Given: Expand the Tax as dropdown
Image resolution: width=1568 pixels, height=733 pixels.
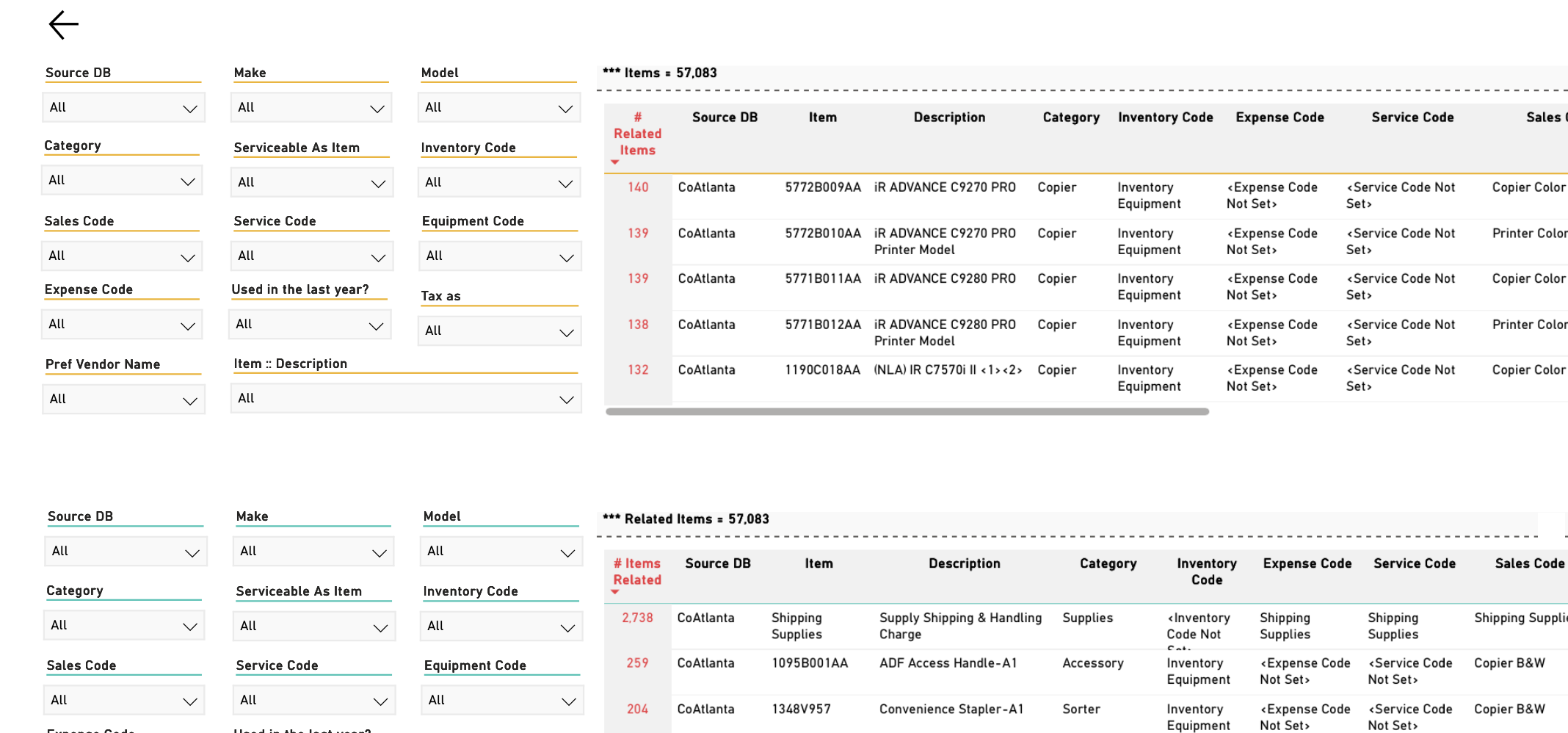Looking at the screenshot, I should pyautogui.click(x=500, y=331).
